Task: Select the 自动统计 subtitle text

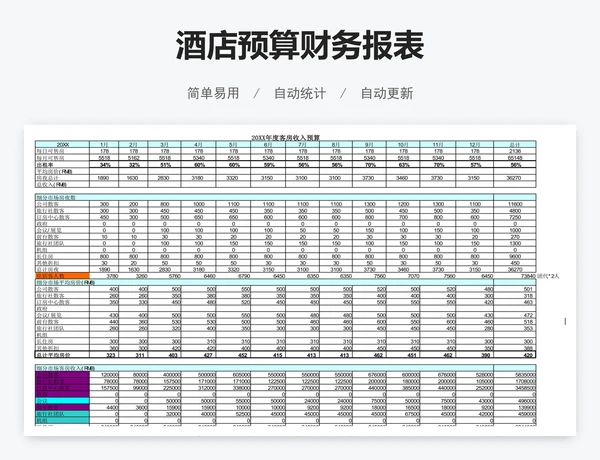Action: 300,93
